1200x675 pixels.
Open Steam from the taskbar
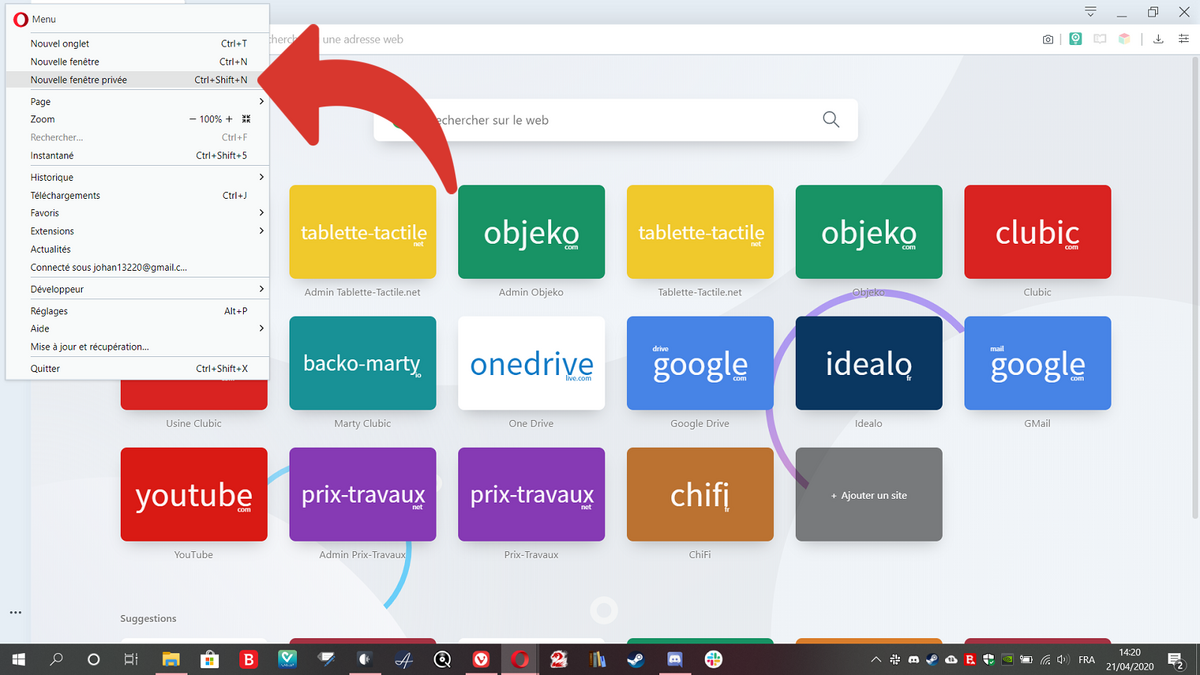click(x=635, y=659)
